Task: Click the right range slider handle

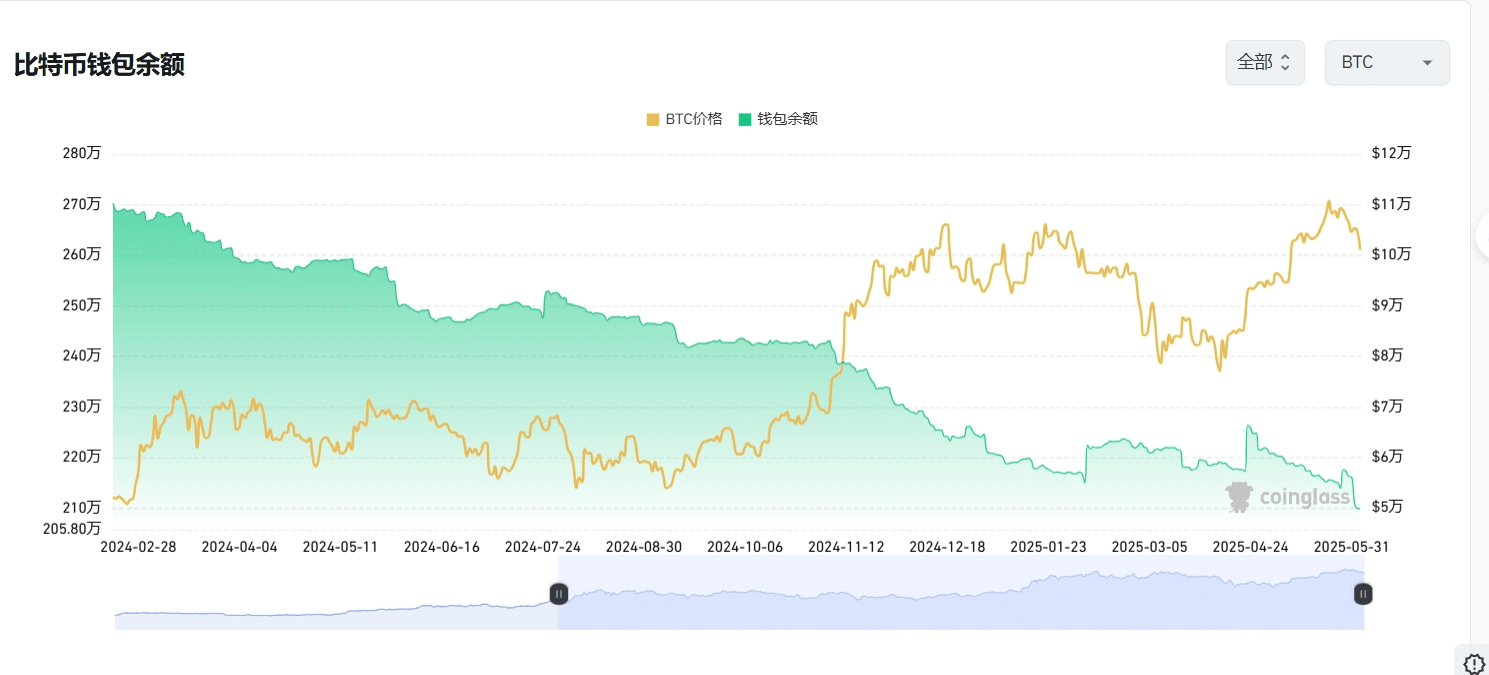Action: click(x=1363, y=594)
